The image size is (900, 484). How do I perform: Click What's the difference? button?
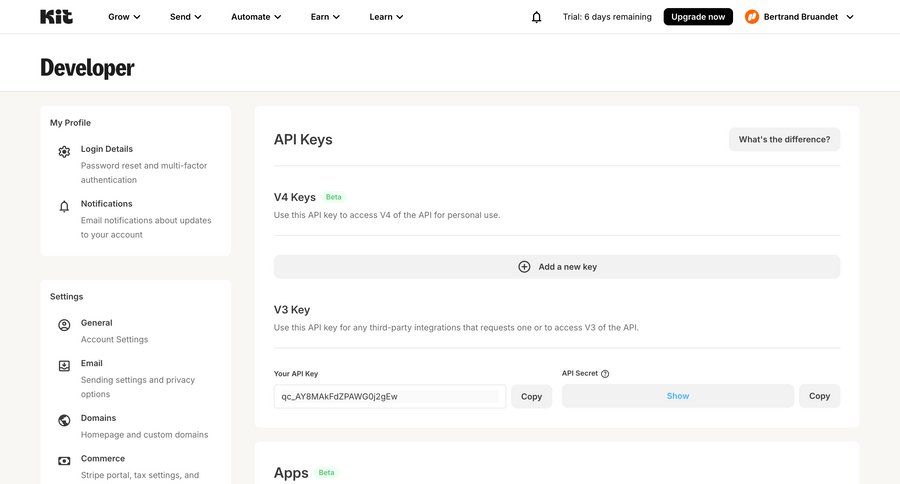click(784, 140)
